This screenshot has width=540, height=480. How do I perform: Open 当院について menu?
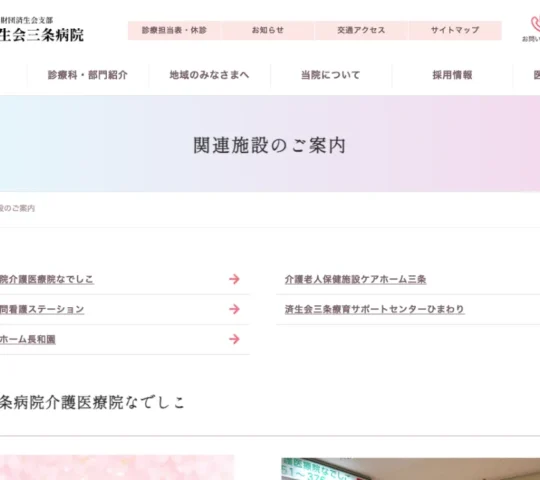pyautogui.click(x=331, y=75)
